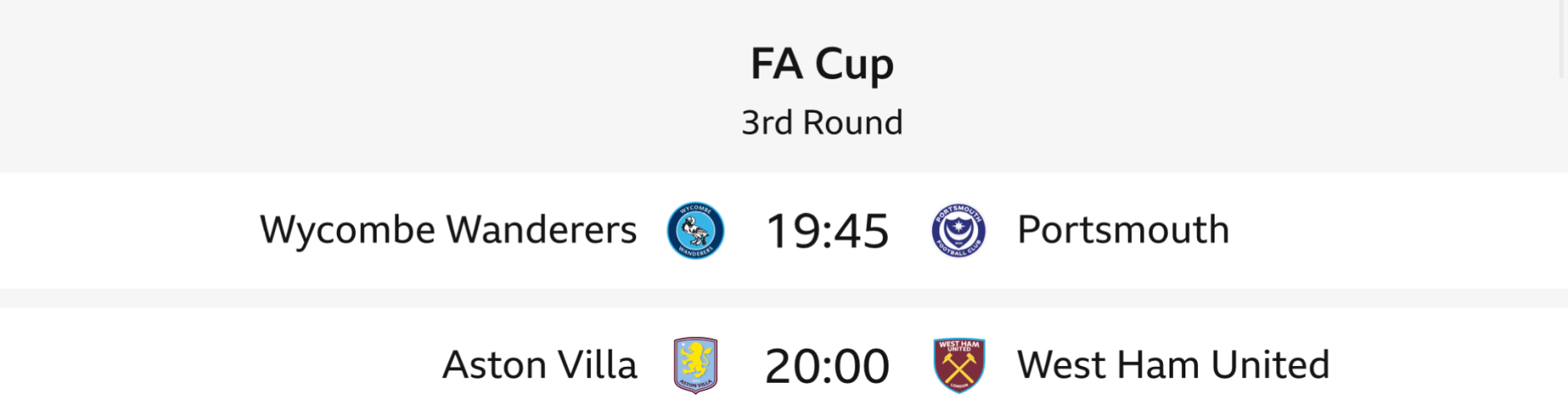Select the 3rd Round subheading
The width and height of the screenshot is (1568, 417).
click(822, 123)
